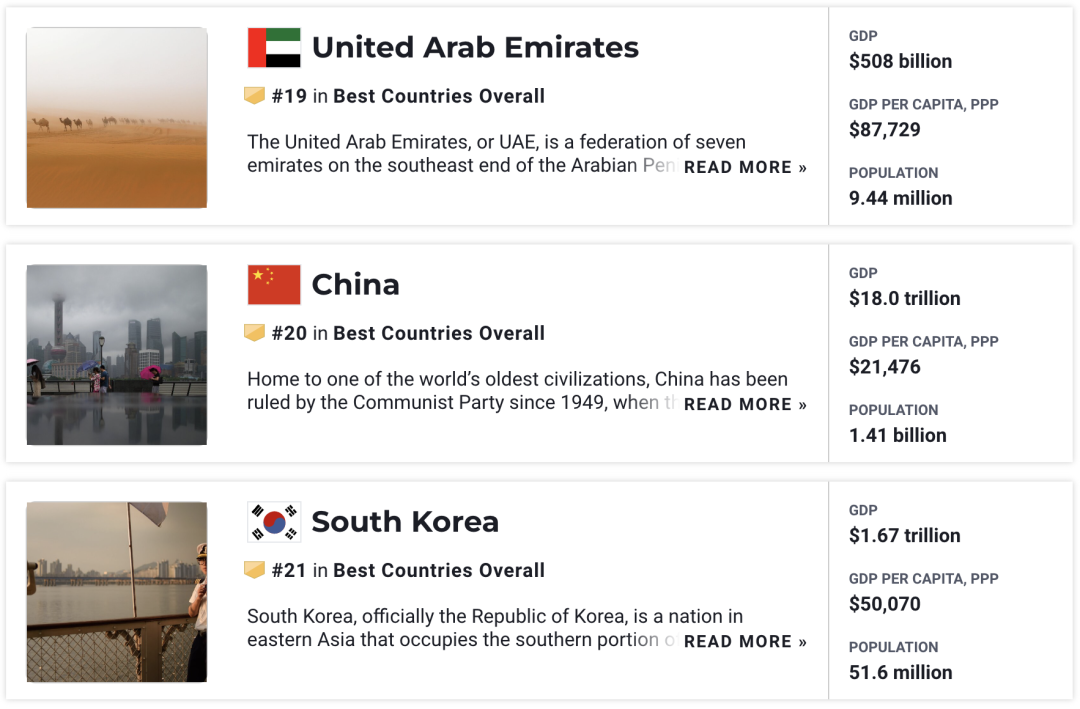Click the ranking badge icon beside #21
Screen dimensions: 1080x709
coord(255,570)
